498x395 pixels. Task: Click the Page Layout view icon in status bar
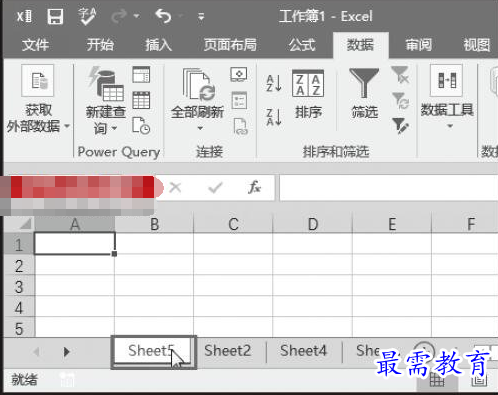pos(479,379)
